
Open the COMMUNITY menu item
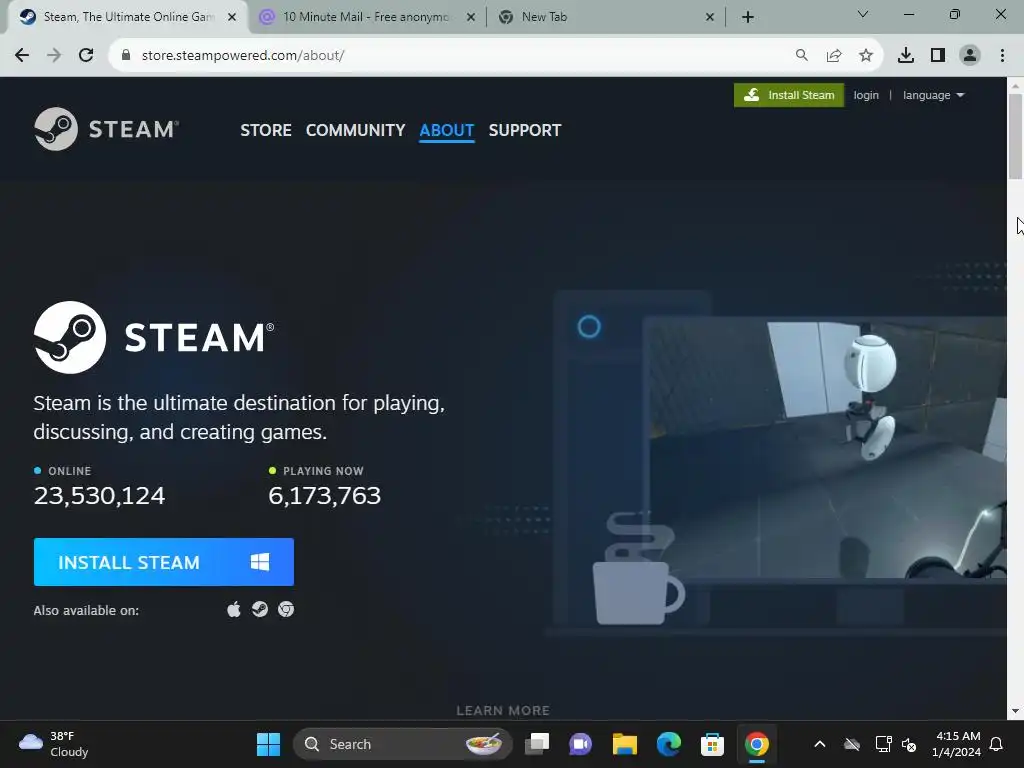[355, 130]
